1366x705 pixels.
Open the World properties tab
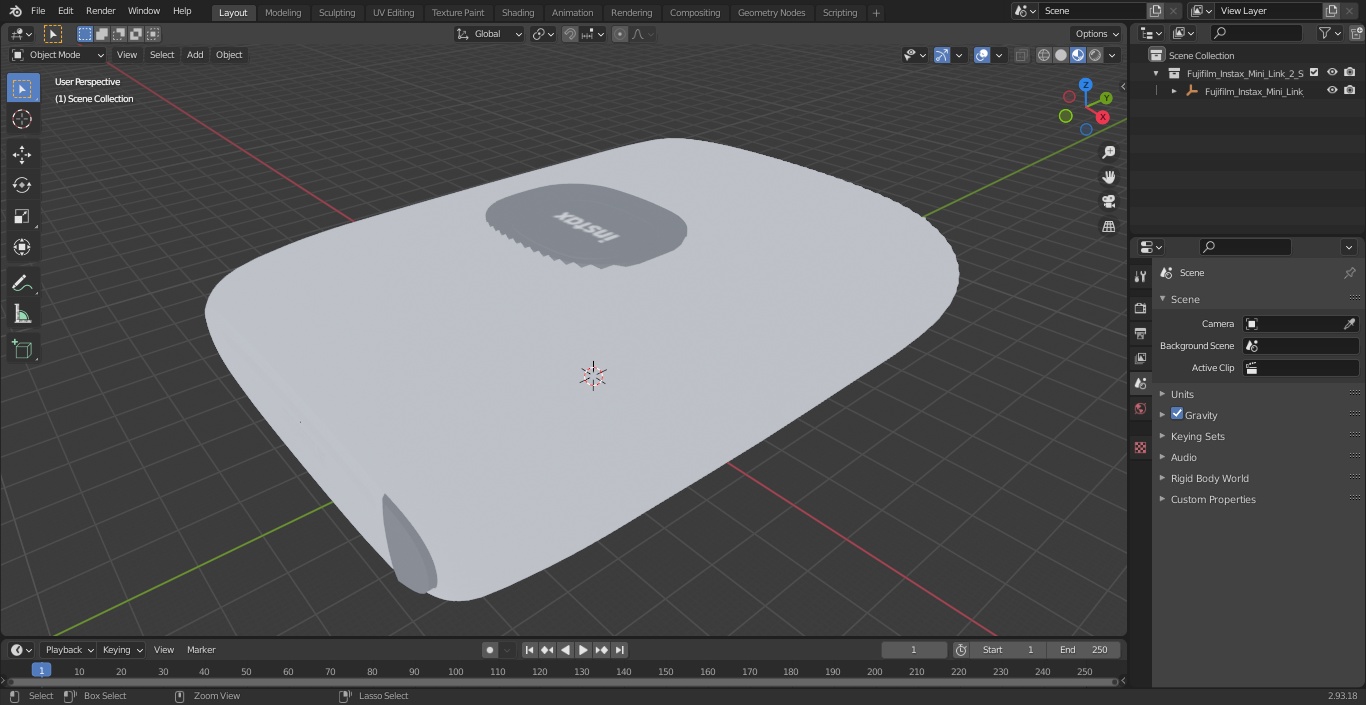(x=1140, y=408)
